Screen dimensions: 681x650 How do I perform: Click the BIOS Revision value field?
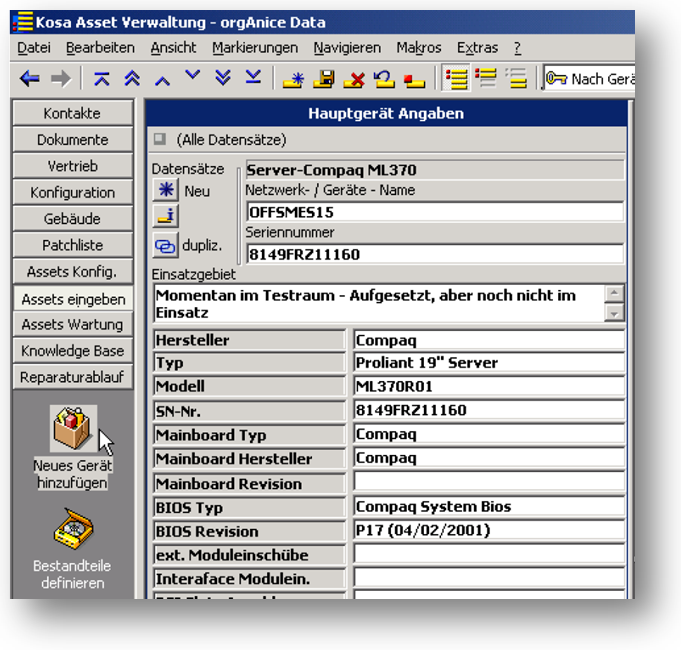coord(489,530)
